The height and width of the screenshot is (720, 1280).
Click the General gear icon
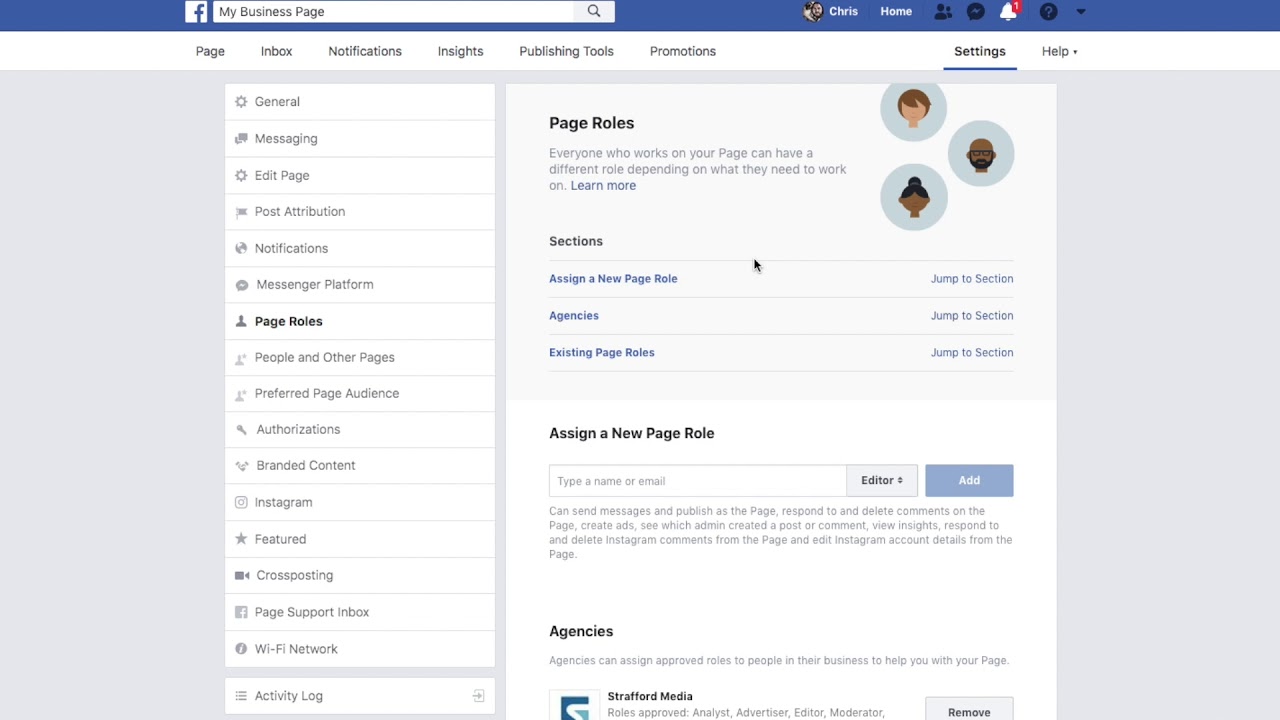click(x=241, y=102)
